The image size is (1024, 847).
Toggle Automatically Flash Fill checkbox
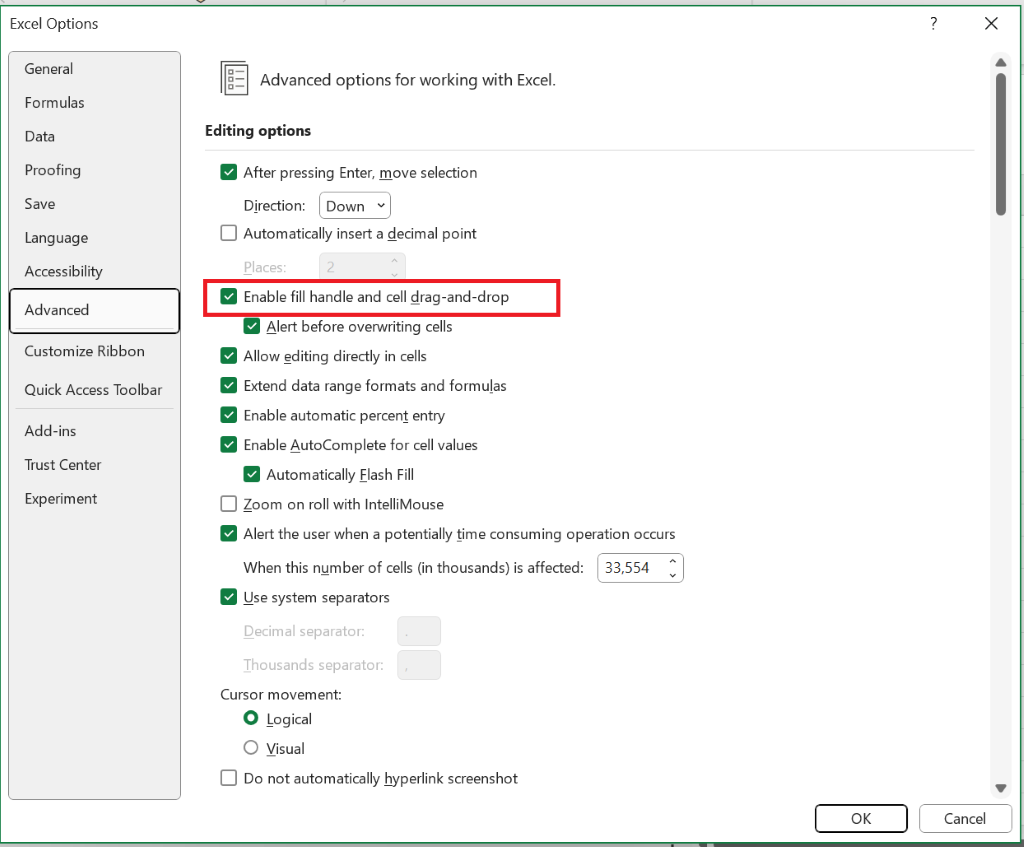(251, 474)
